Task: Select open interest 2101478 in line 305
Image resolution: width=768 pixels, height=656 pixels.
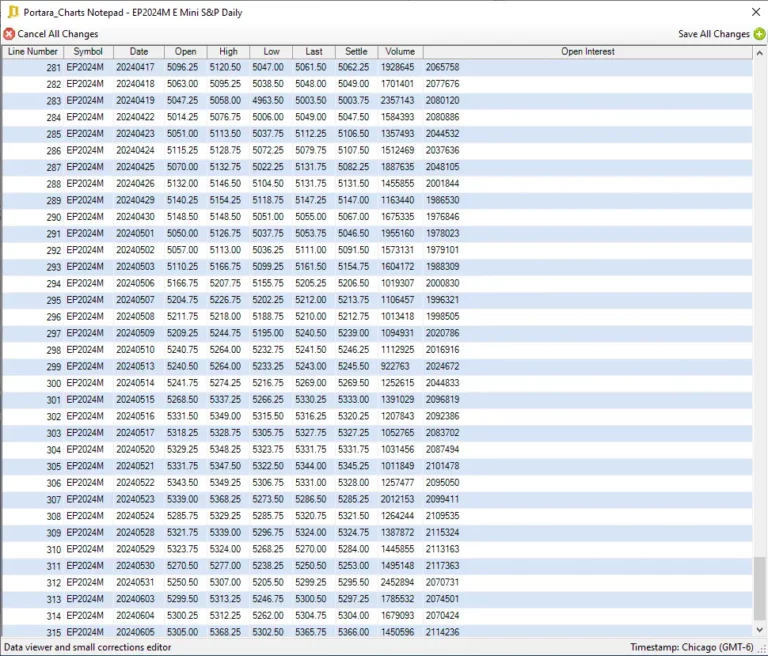Action: (x=442, y=466)
